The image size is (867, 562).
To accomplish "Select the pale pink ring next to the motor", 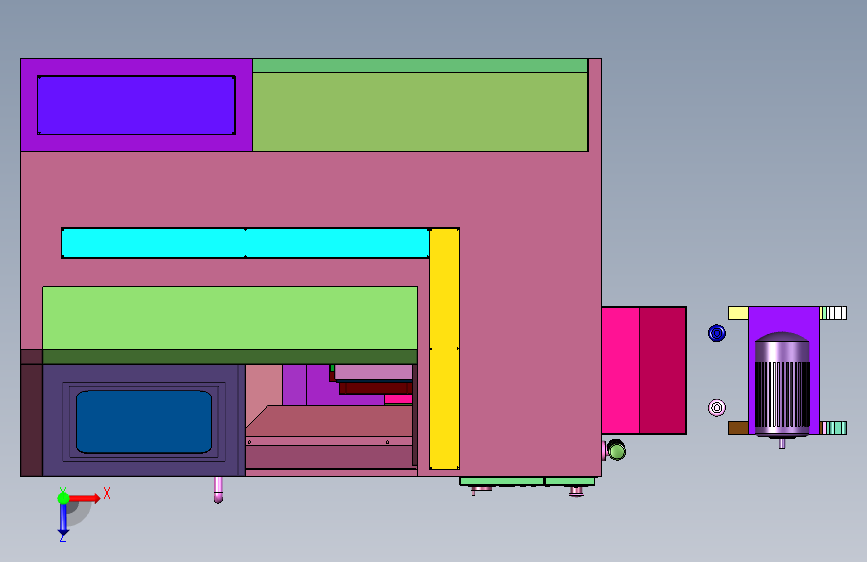I will tap(717, 408).
